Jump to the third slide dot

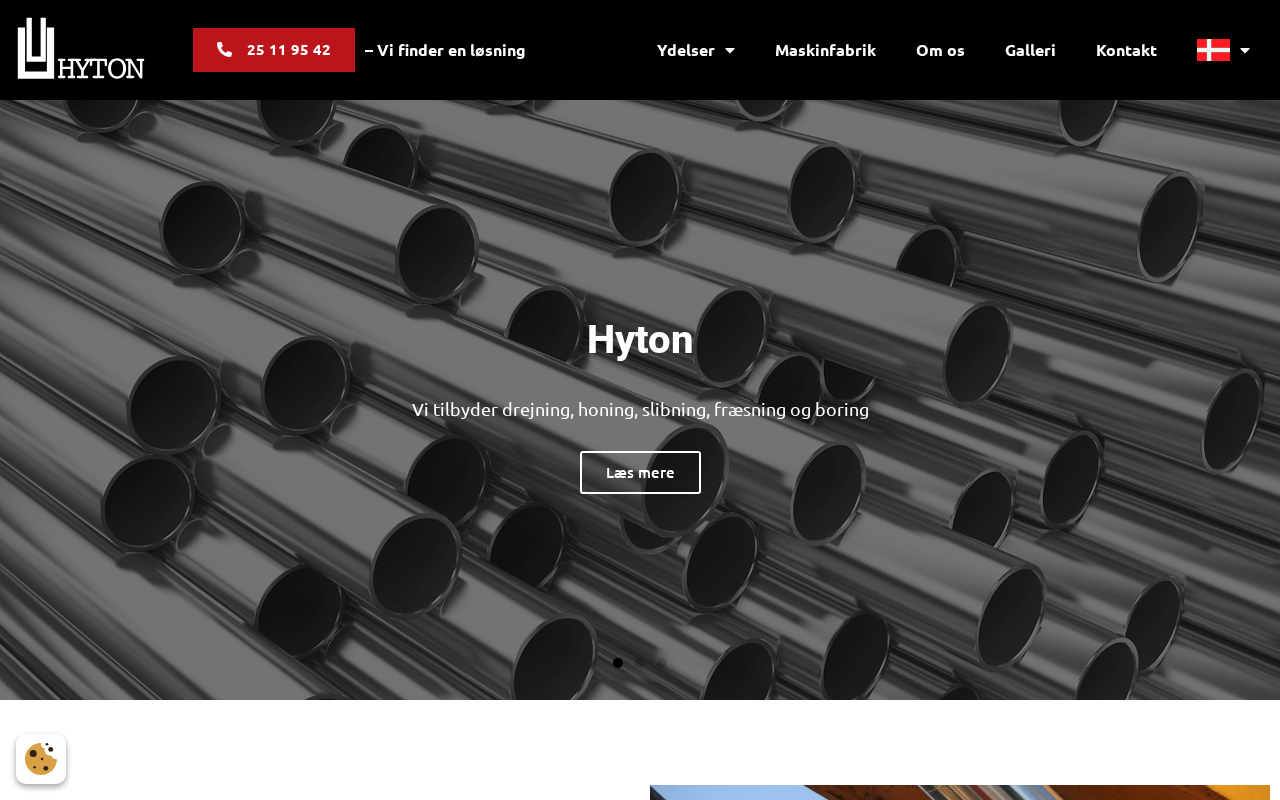tap(662, 663)
